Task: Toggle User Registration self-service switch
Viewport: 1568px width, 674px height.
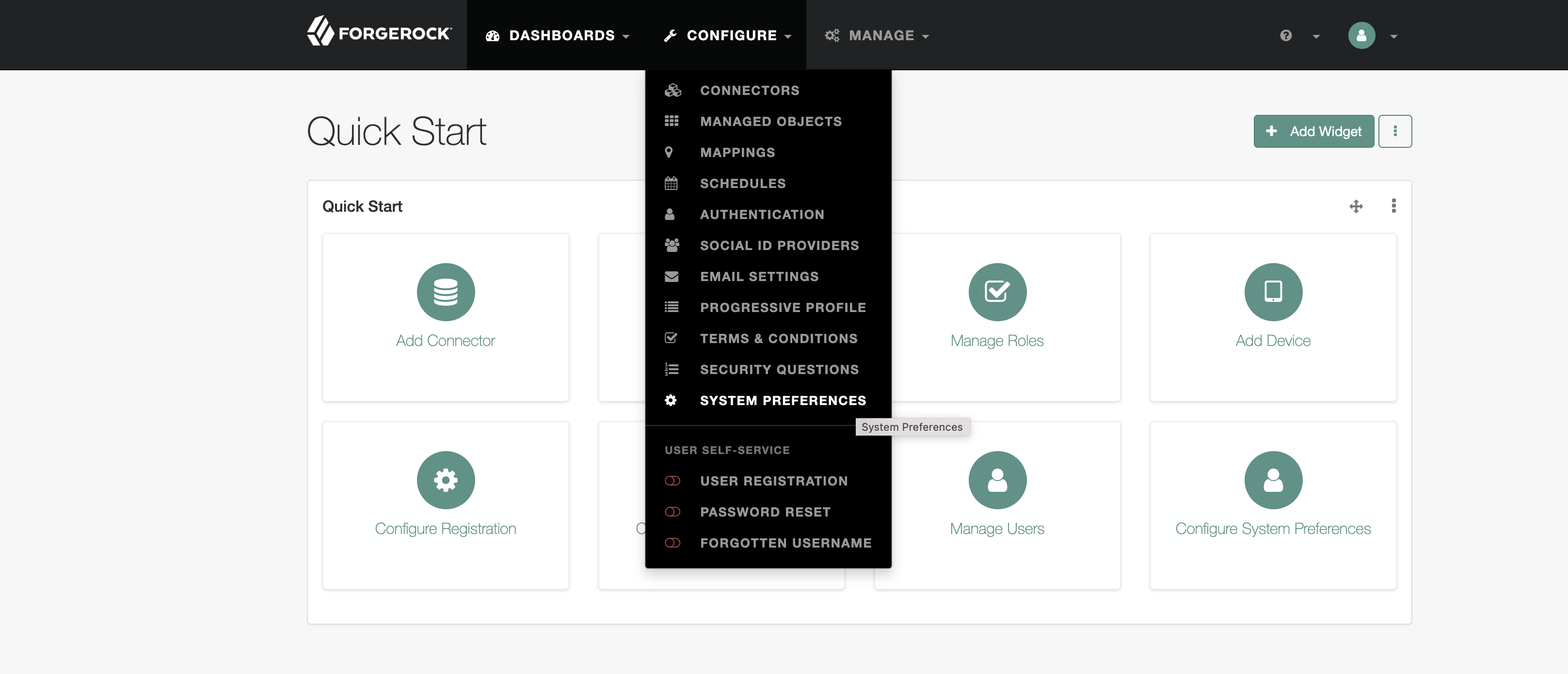Action: (x=672, y=481)
